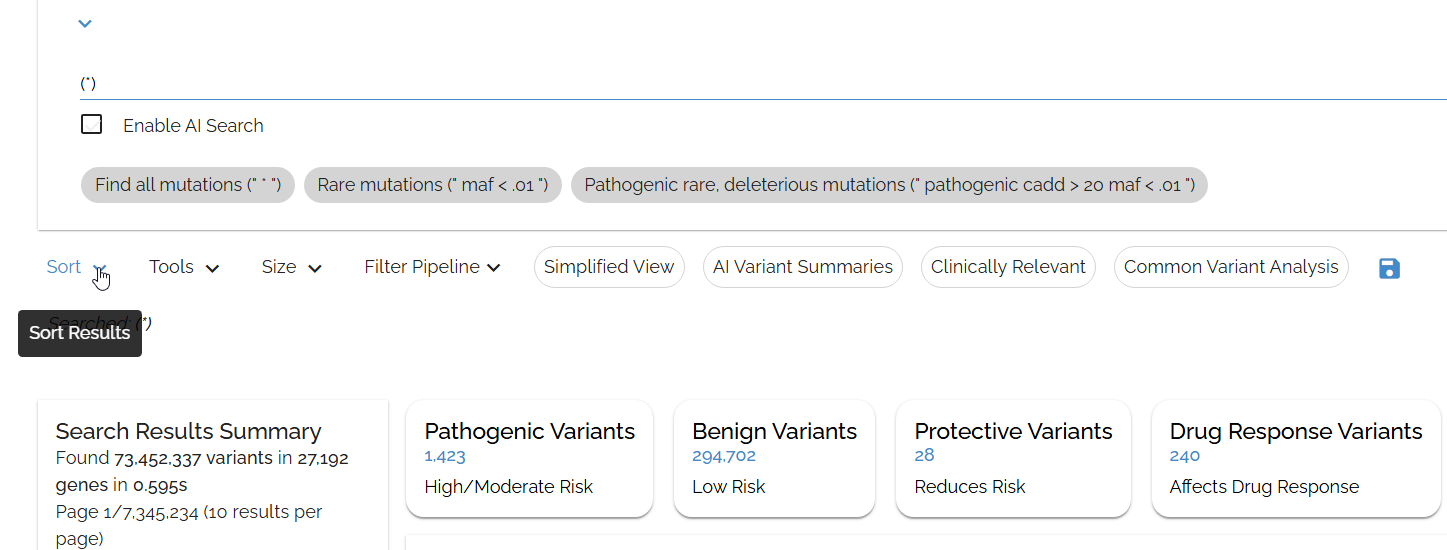Open the Tools dropdown menu

(184, 267)
